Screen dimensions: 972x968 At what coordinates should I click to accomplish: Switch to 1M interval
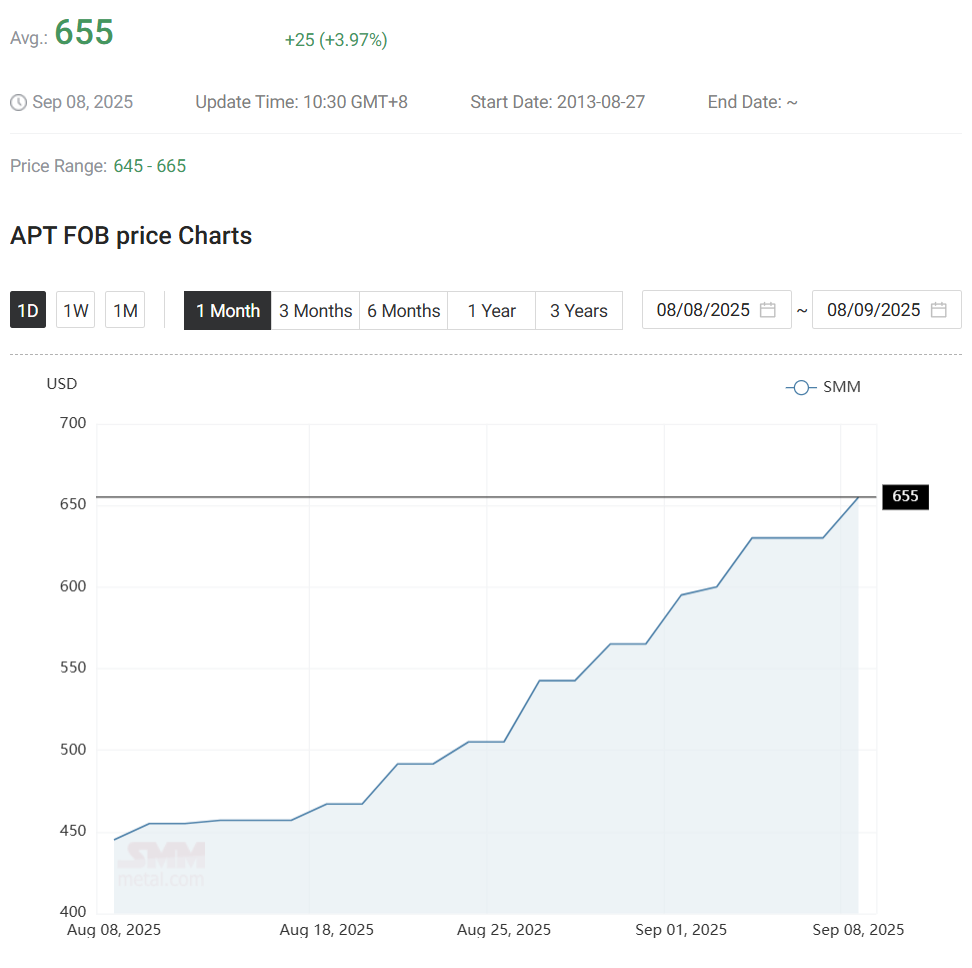125,311
